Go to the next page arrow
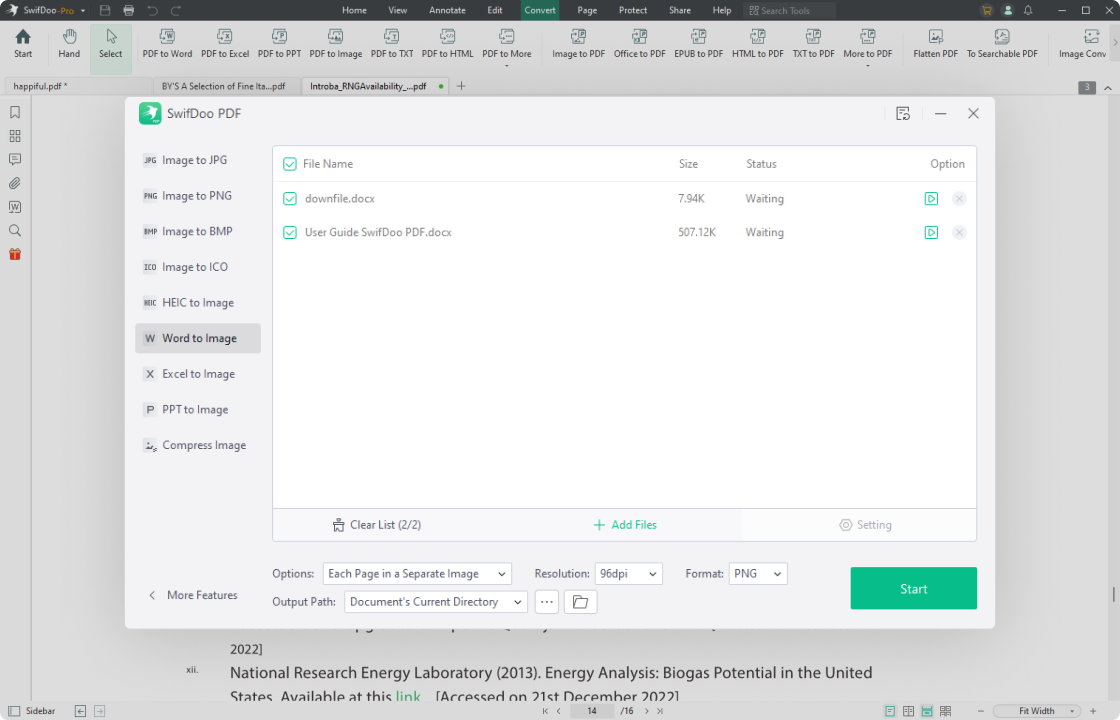The height and width of the screenshot is (720, 1120). (646, 711)
